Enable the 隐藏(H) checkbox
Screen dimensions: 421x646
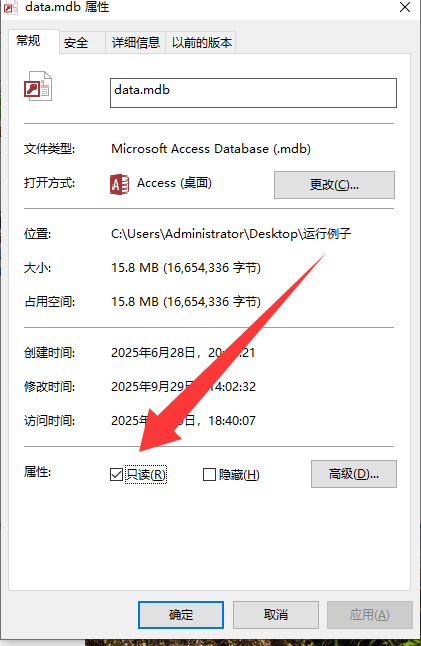click(x=209, y=474)
